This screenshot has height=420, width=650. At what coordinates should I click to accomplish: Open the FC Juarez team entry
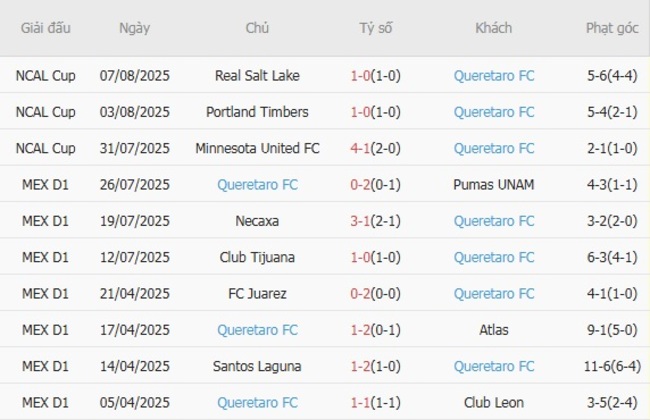257,294
